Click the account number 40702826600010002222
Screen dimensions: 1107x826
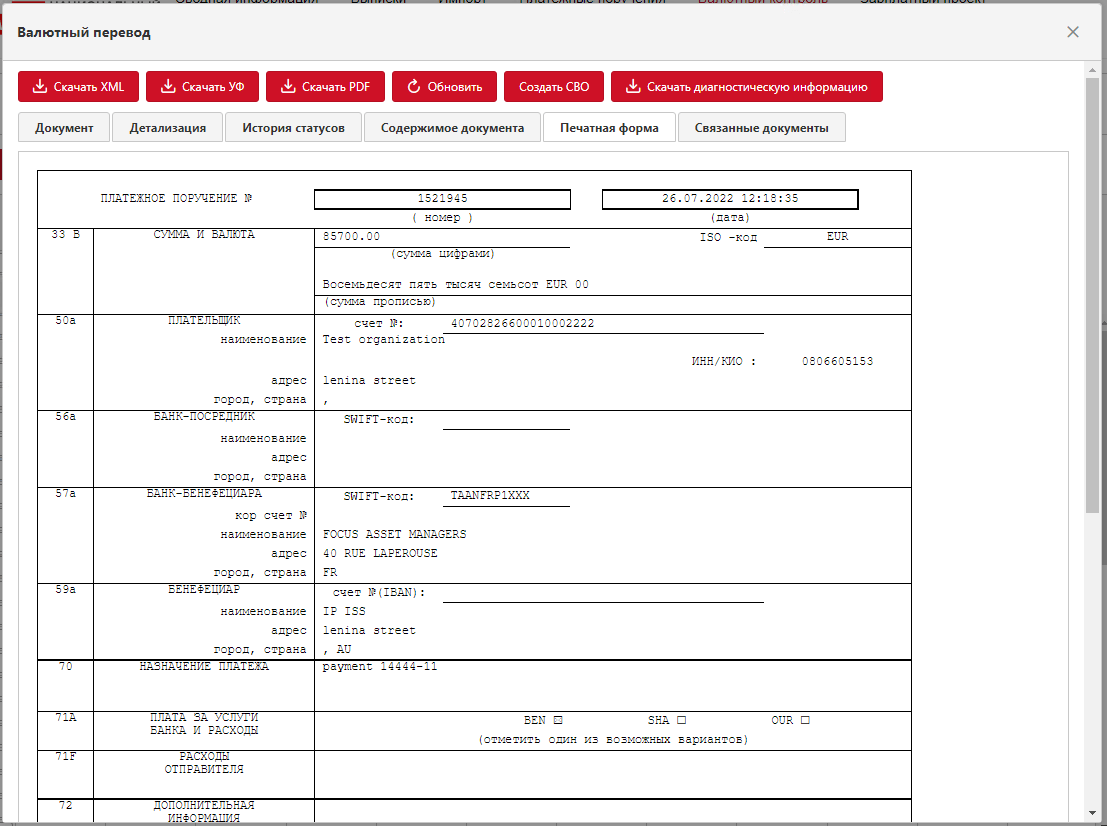coord(522,323)
